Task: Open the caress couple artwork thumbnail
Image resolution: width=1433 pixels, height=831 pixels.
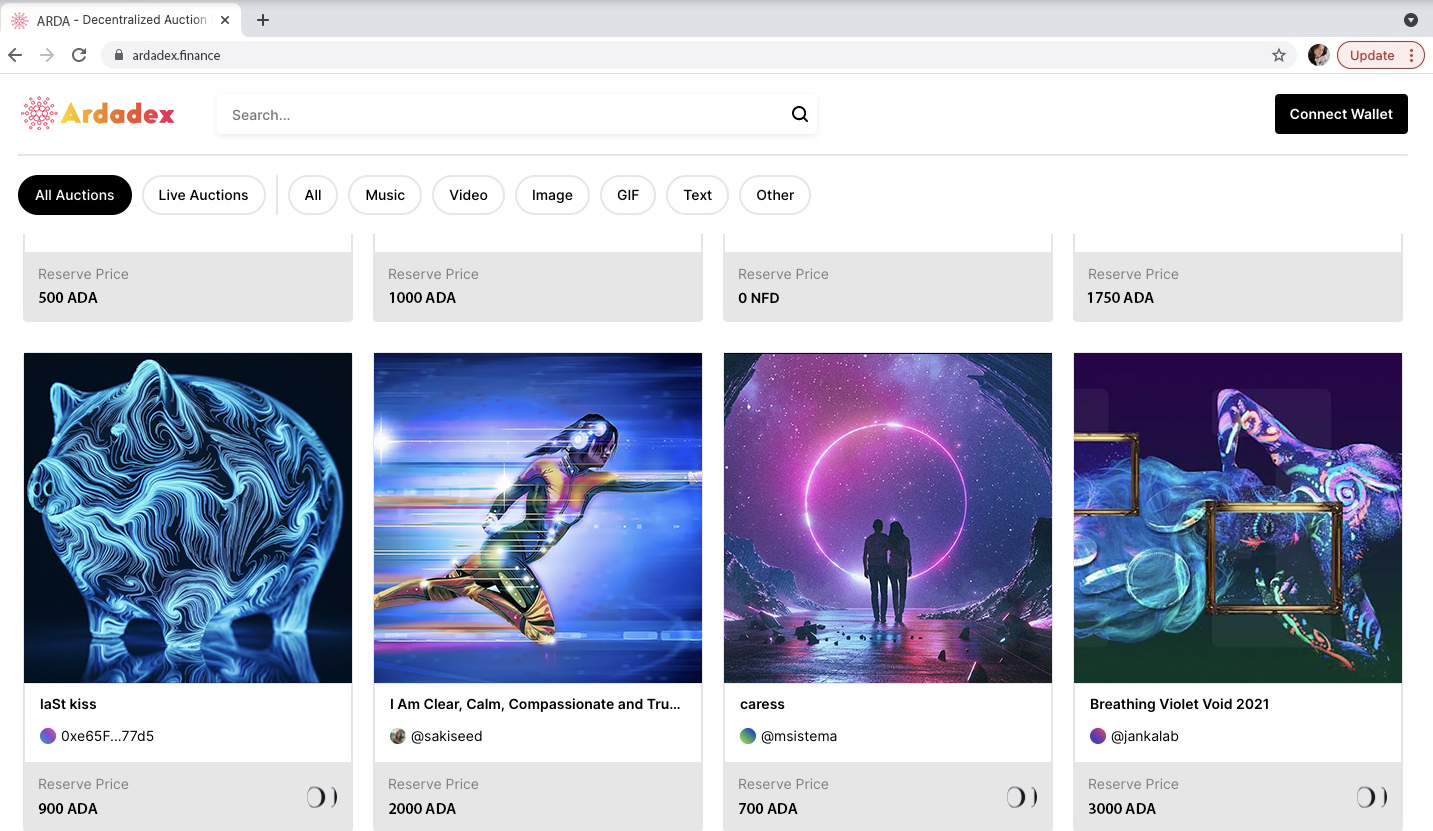Action: tap(888, 518)
